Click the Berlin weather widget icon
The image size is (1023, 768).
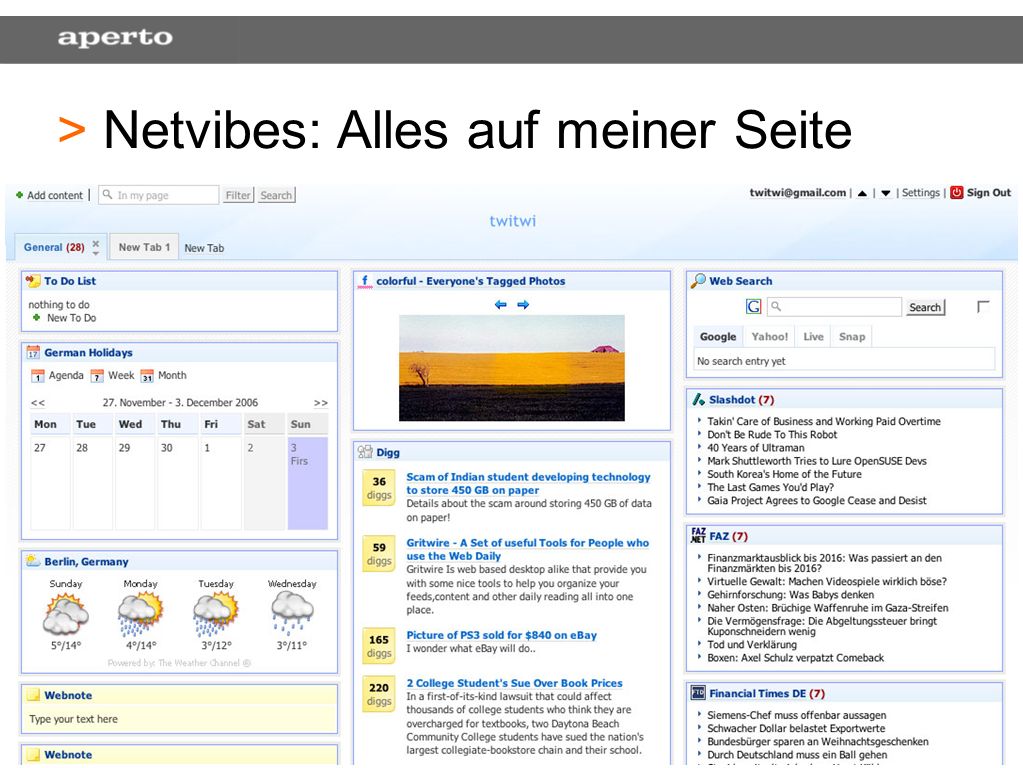click(x=32, y=561)
